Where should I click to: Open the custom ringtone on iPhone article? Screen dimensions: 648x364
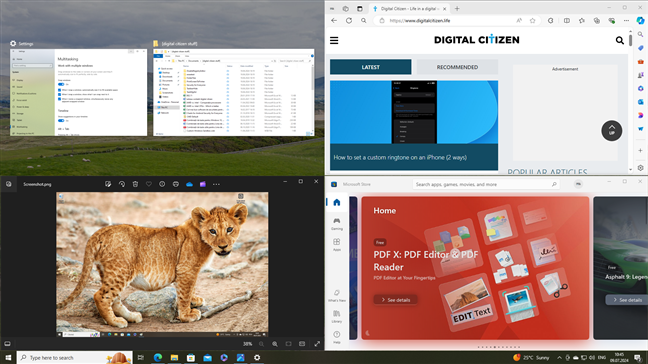coord(400,157)
